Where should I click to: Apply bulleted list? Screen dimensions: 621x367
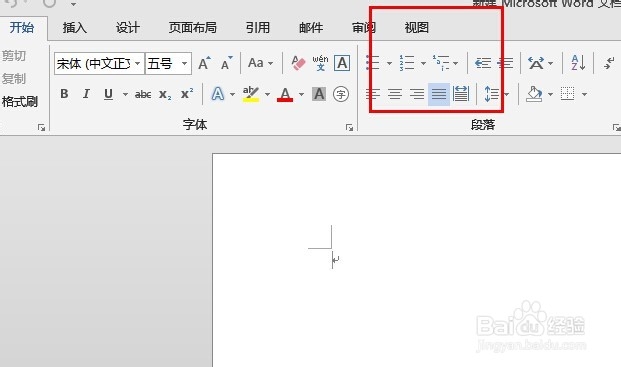click(373, 63)
